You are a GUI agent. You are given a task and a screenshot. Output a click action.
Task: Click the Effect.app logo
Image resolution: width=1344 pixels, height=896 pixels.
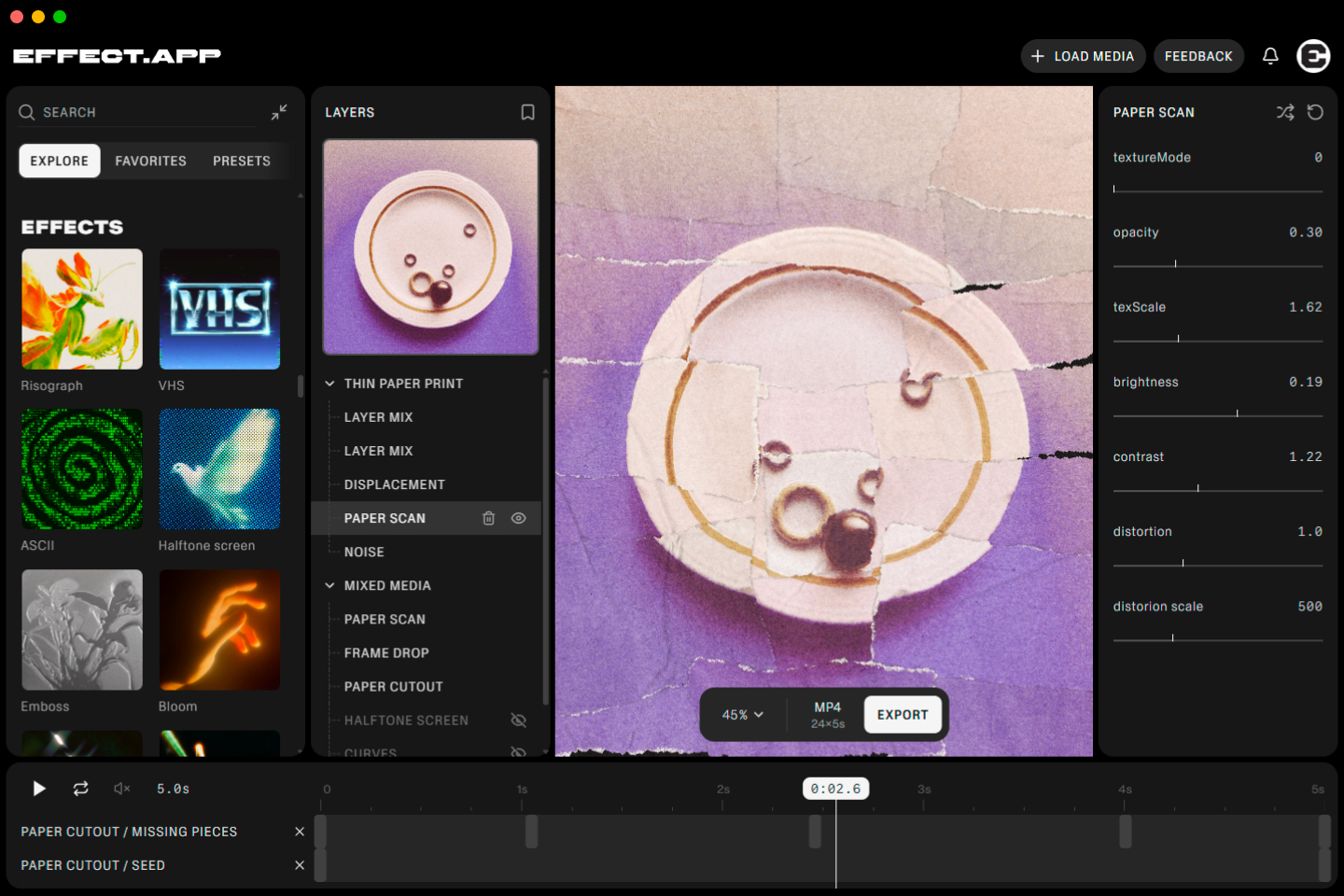point(117,56)
